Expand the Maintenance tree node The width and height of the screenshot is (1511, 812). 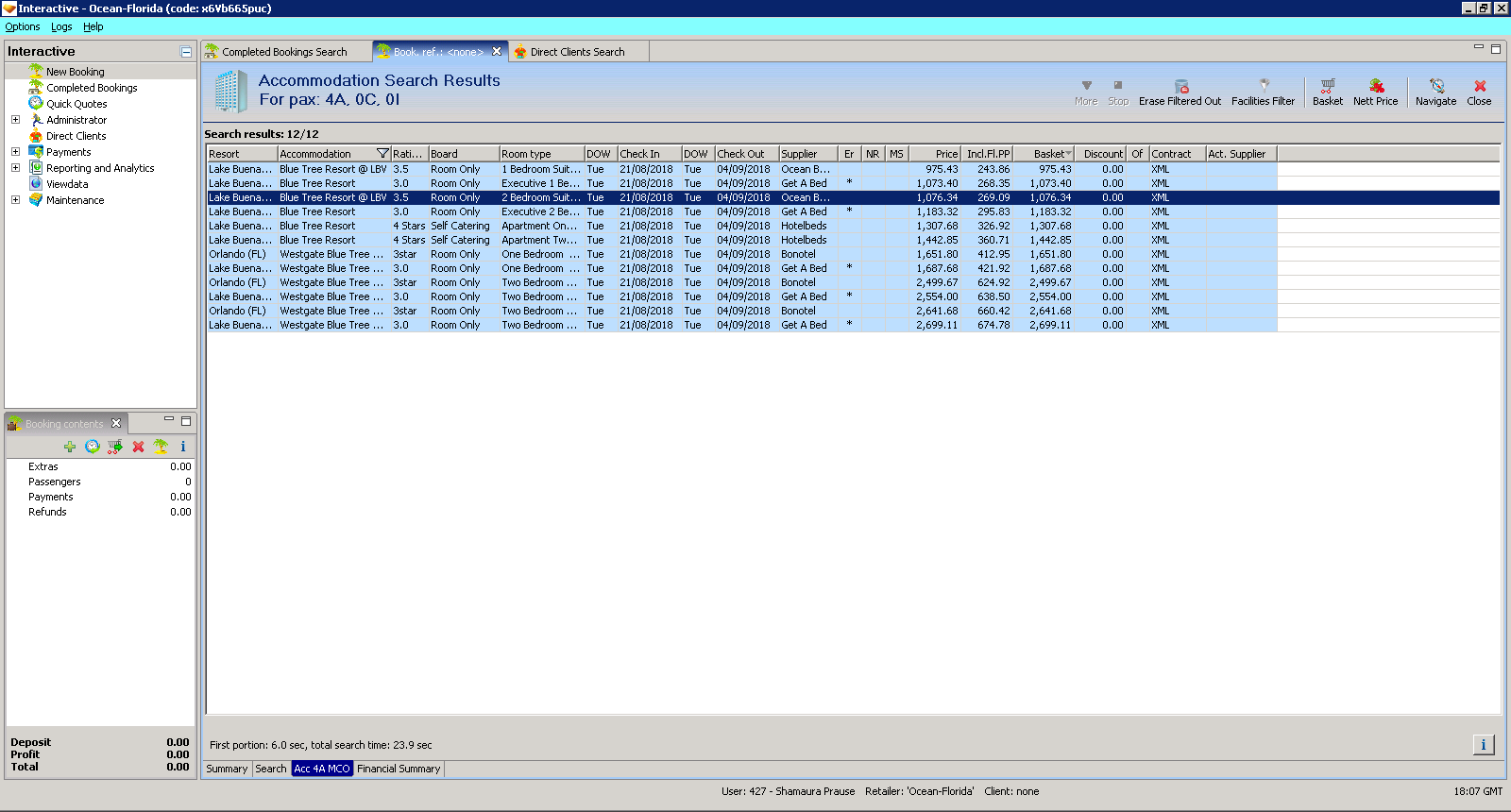(x=15, y=200)
